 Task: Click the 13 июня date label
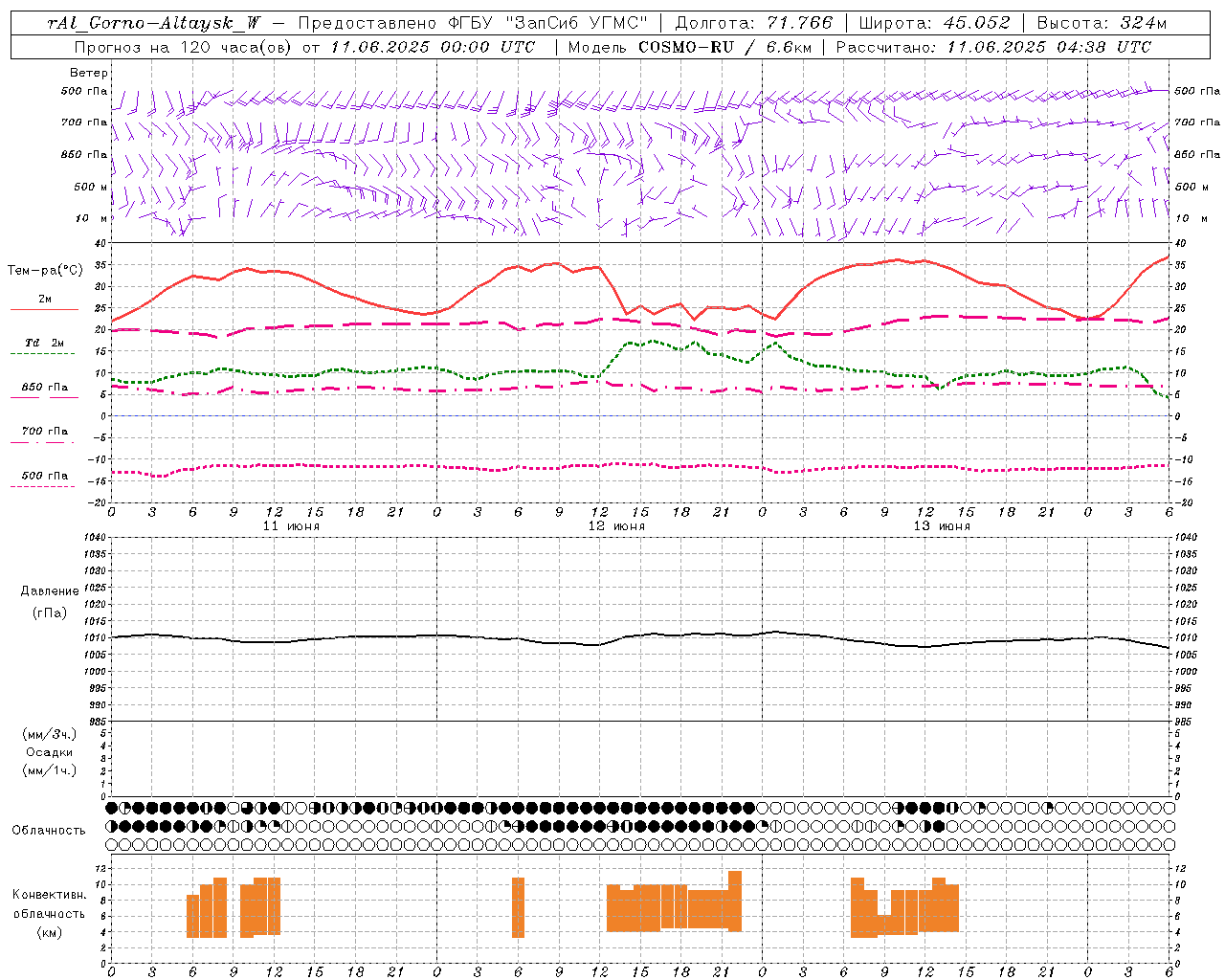click(x=942, y=526)
